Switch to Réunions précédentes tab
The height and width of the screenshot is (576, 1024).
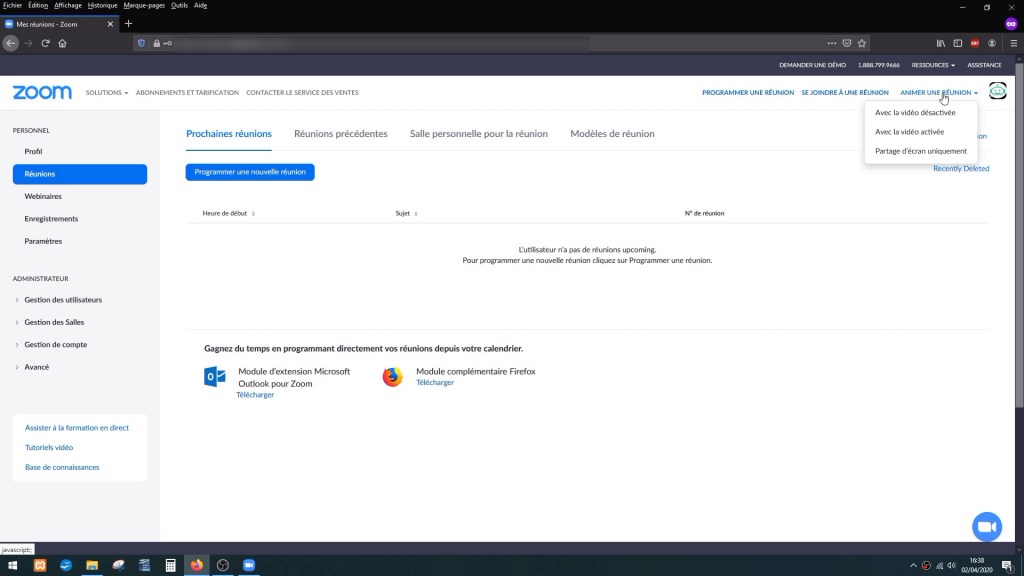click(340, 134)
